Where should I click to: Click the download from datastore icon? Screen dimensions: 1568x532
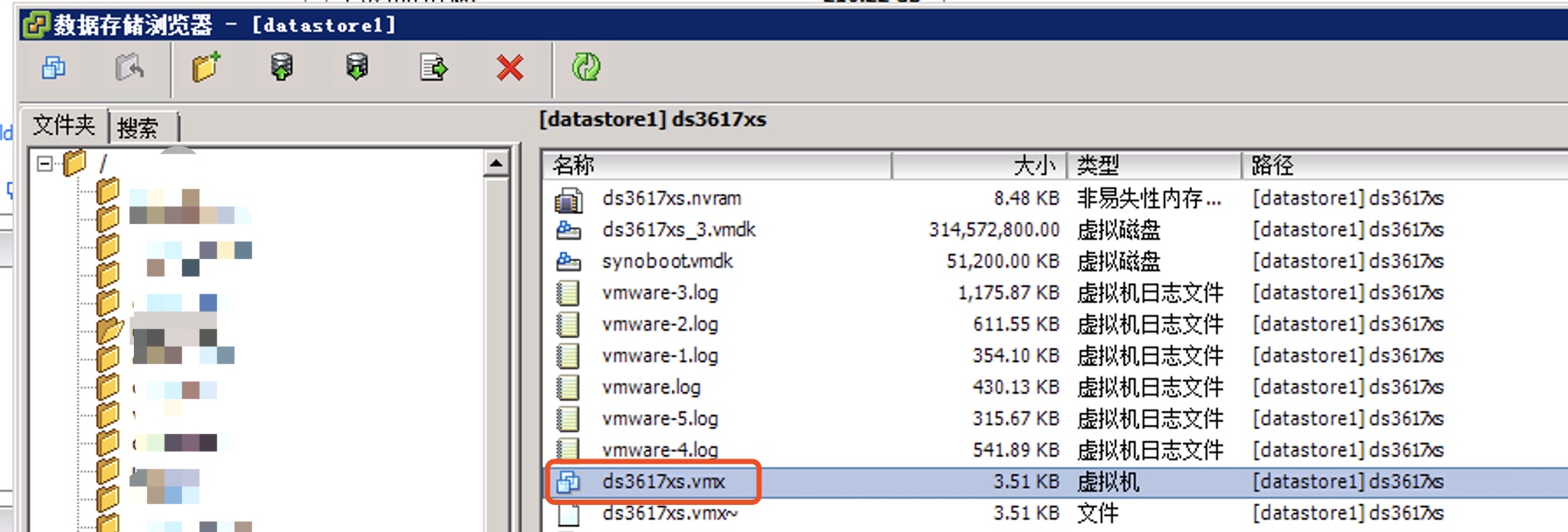tap(357, 67)
